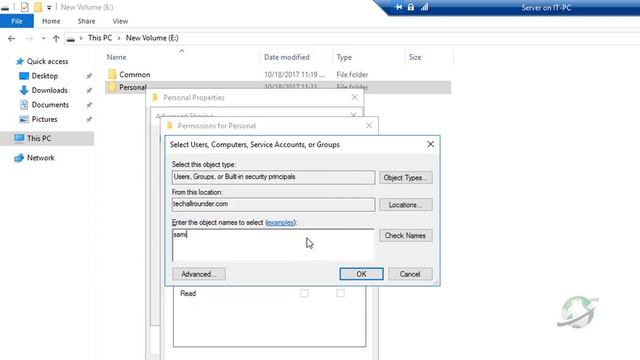Viewport: 640px width, 360px height.
Task: Click This PC in the address bar
Action: point(100,38)
